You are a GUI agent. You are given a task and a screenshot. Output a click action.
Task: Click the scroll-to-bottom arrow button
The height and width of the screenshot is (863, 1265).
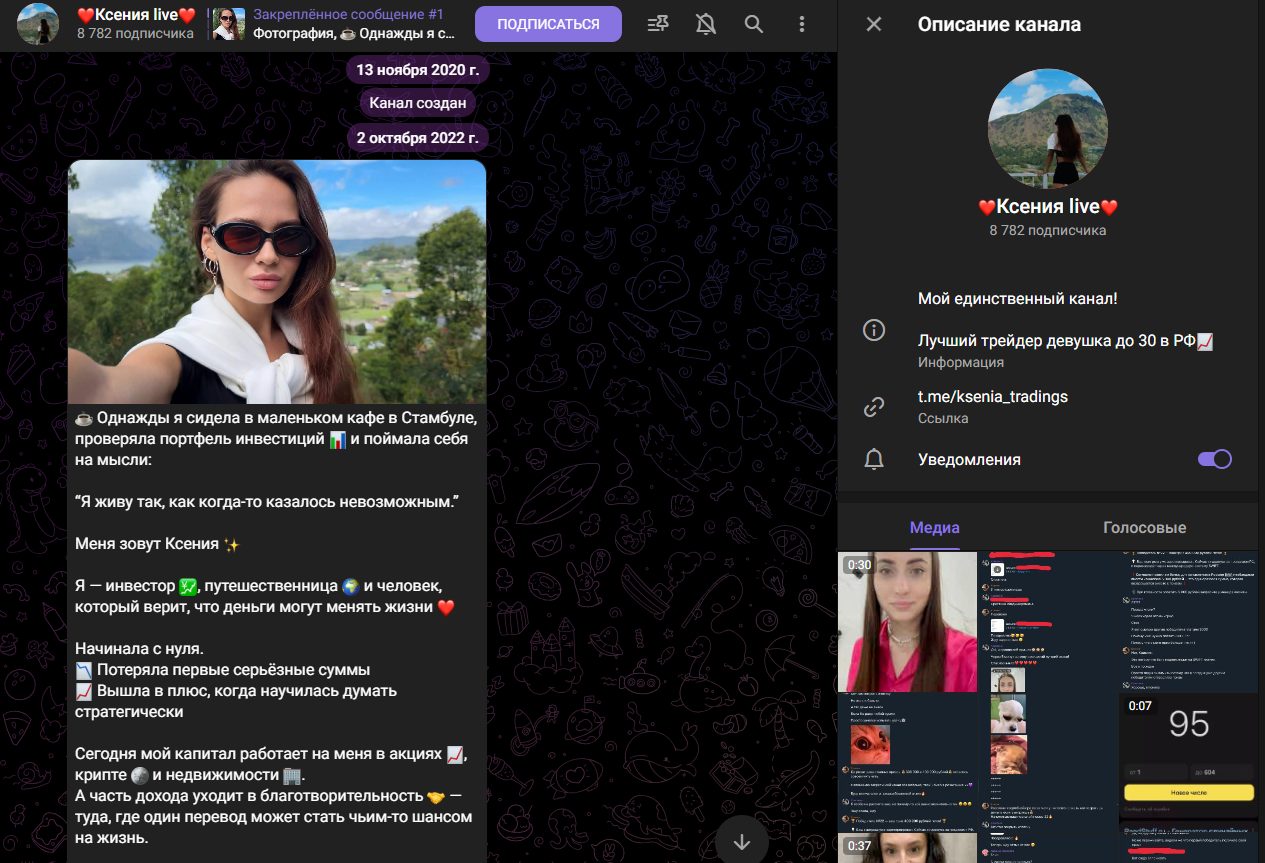point(741,841)
